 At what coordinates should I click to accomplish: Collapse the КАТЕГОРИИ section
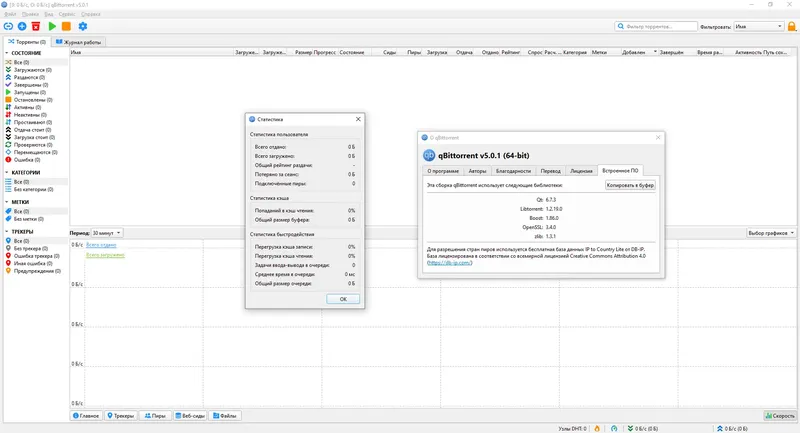point(7,172)
